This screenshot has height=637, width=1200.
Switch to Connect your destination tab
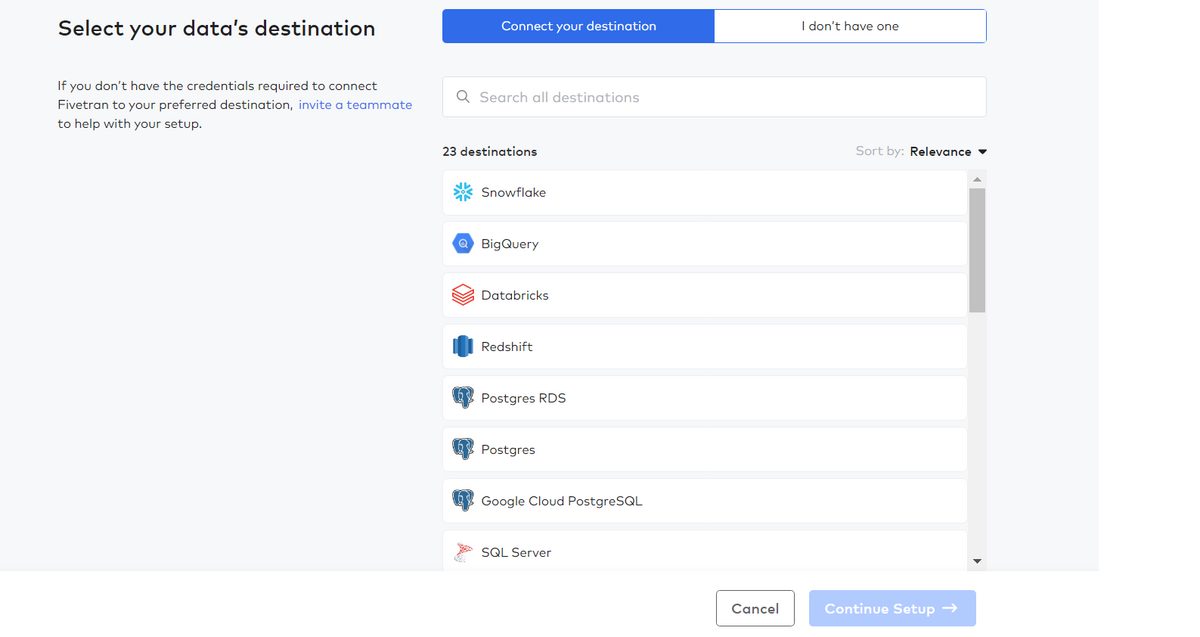click(x=579, y=26)
